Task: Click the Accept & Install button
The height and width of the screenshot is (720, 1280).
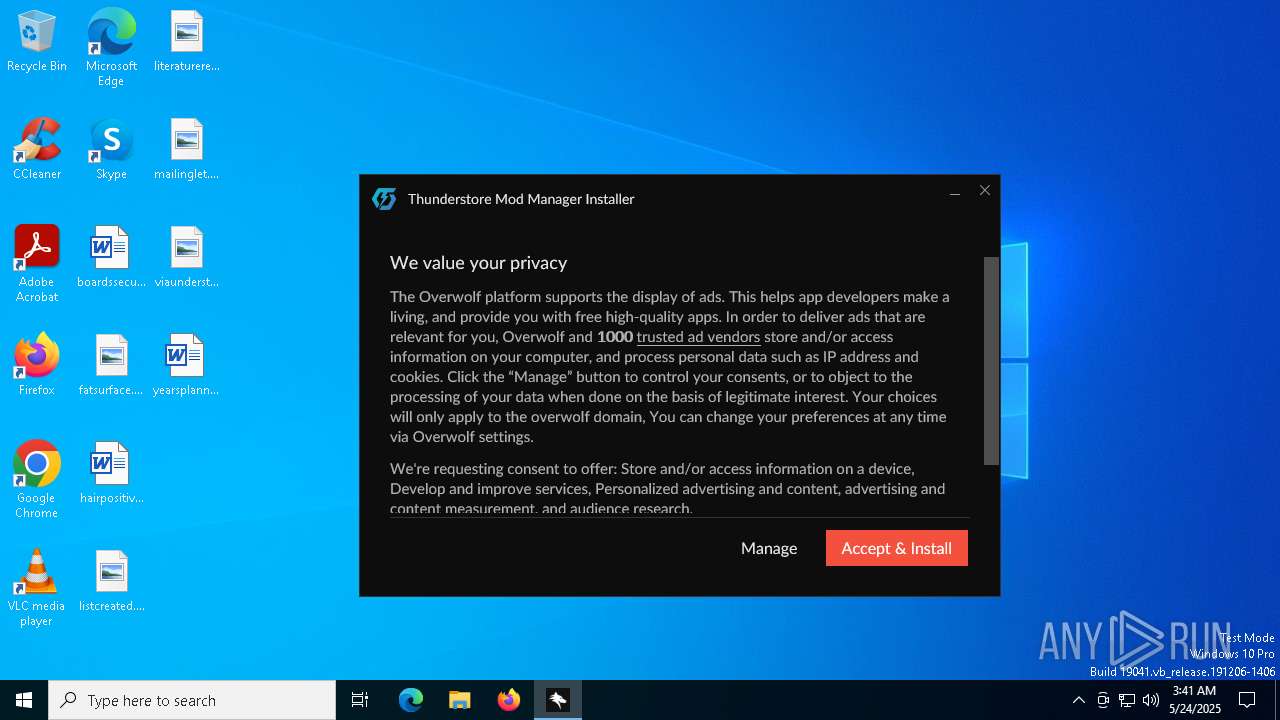Action: (896, 548)
